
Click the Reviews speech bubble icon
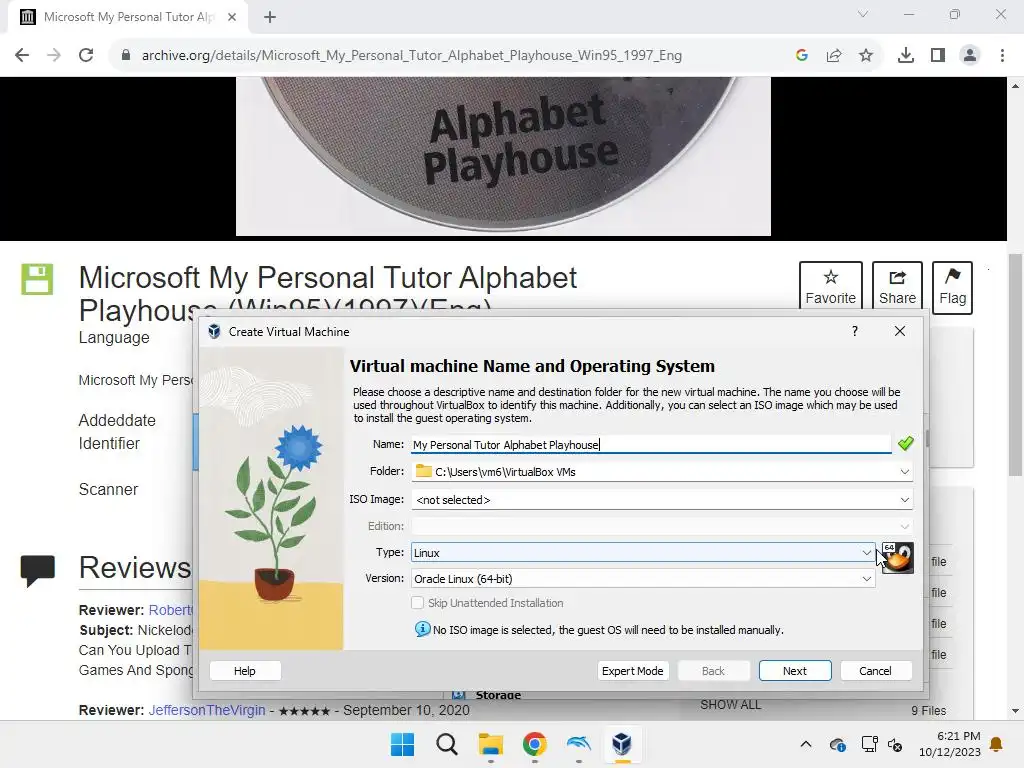(x=37, y=571)
